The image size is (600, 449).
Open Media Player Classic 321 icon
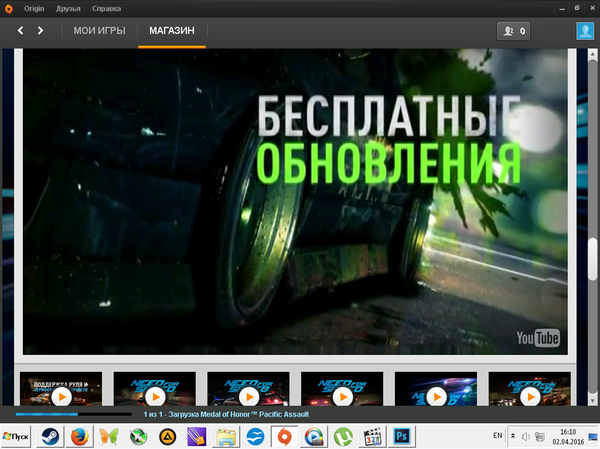(x=372, y=436)
